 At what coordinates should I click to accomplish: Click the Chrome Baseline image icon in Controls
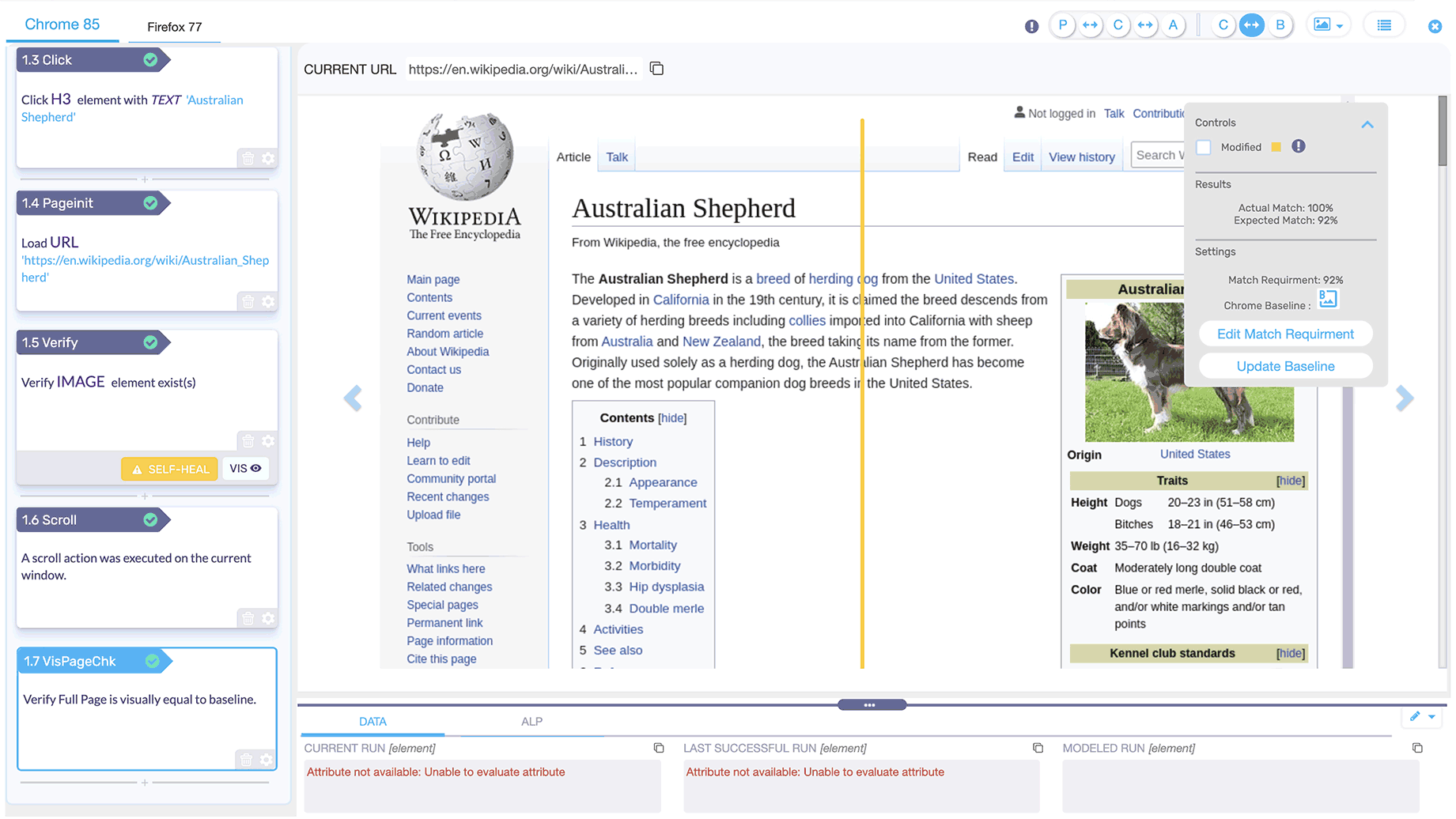[1328, 298]
